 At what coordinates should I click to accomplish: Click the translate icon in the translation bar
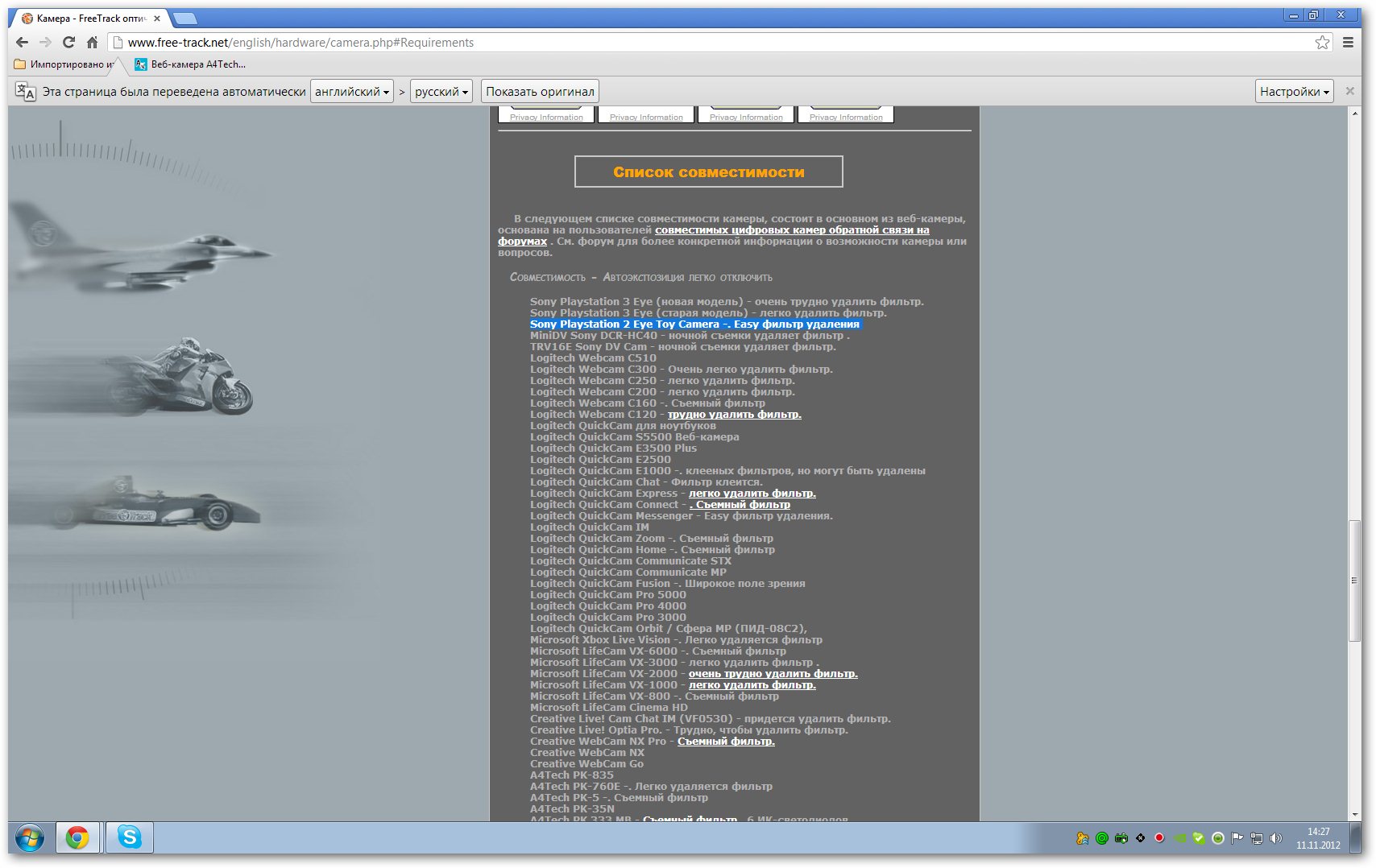point(26,92)
